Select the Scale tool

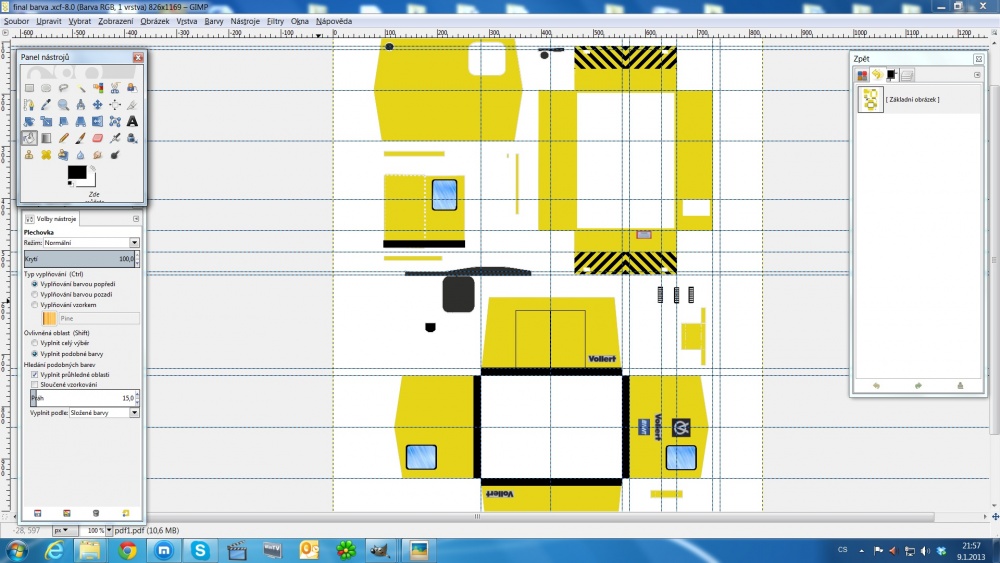pos(46,121)
